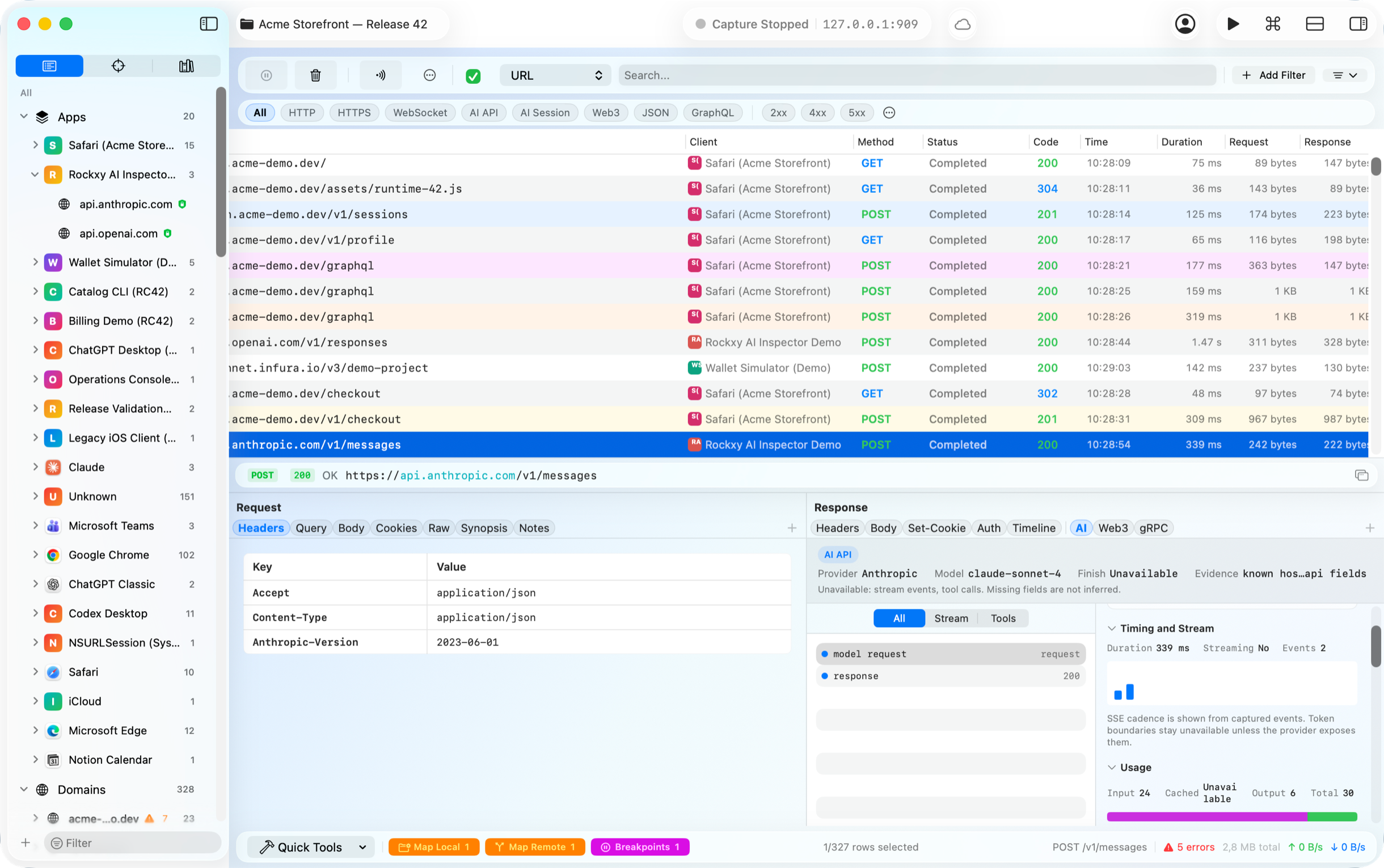Click the 5 errors status indicator
Image resolution: width=1384 pixels, height=868 pixels.
[1189, 847]
